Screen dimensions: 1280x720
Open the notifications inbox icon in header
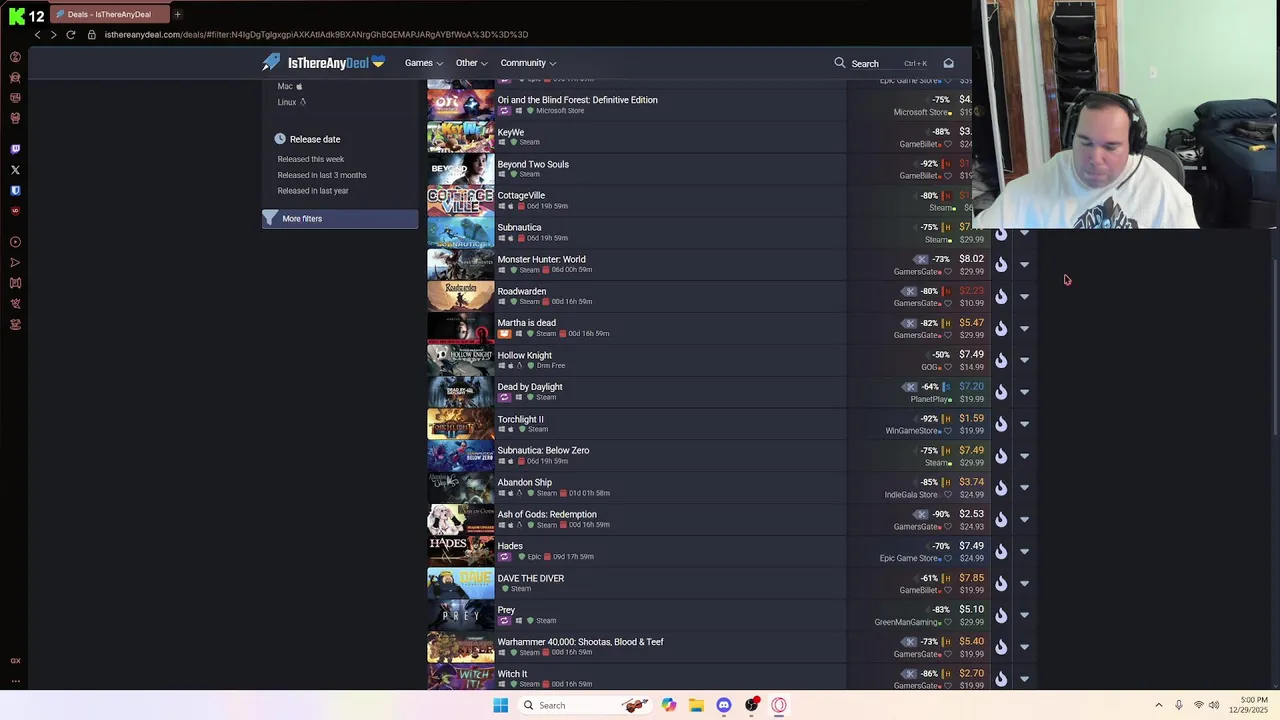(949, 63)
